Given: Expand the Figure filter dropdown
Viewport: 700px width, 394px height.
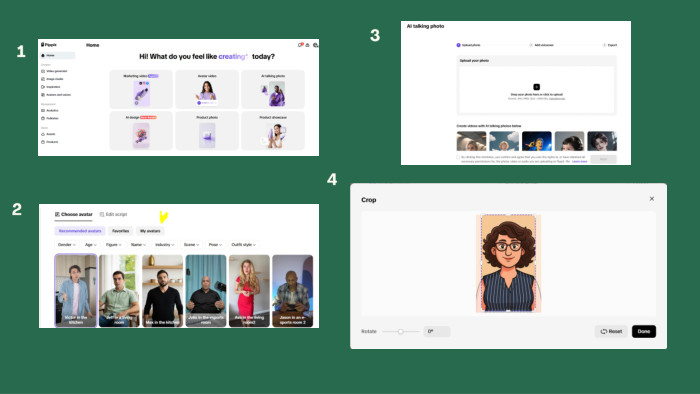Looking at the screenshot, I should pos(113,245).
